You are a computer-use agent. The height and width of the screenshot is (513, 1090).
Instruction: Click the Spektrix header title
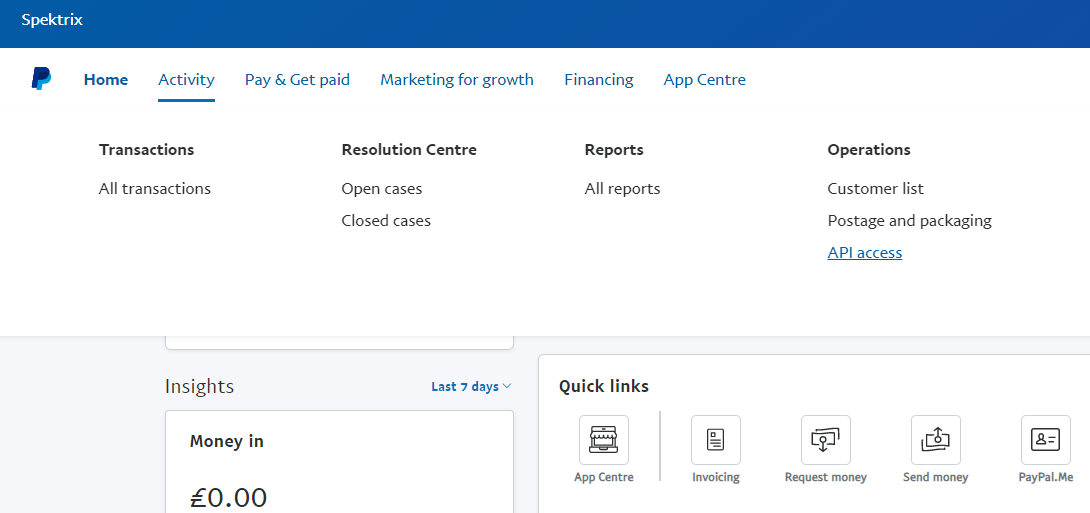(52, 20)
